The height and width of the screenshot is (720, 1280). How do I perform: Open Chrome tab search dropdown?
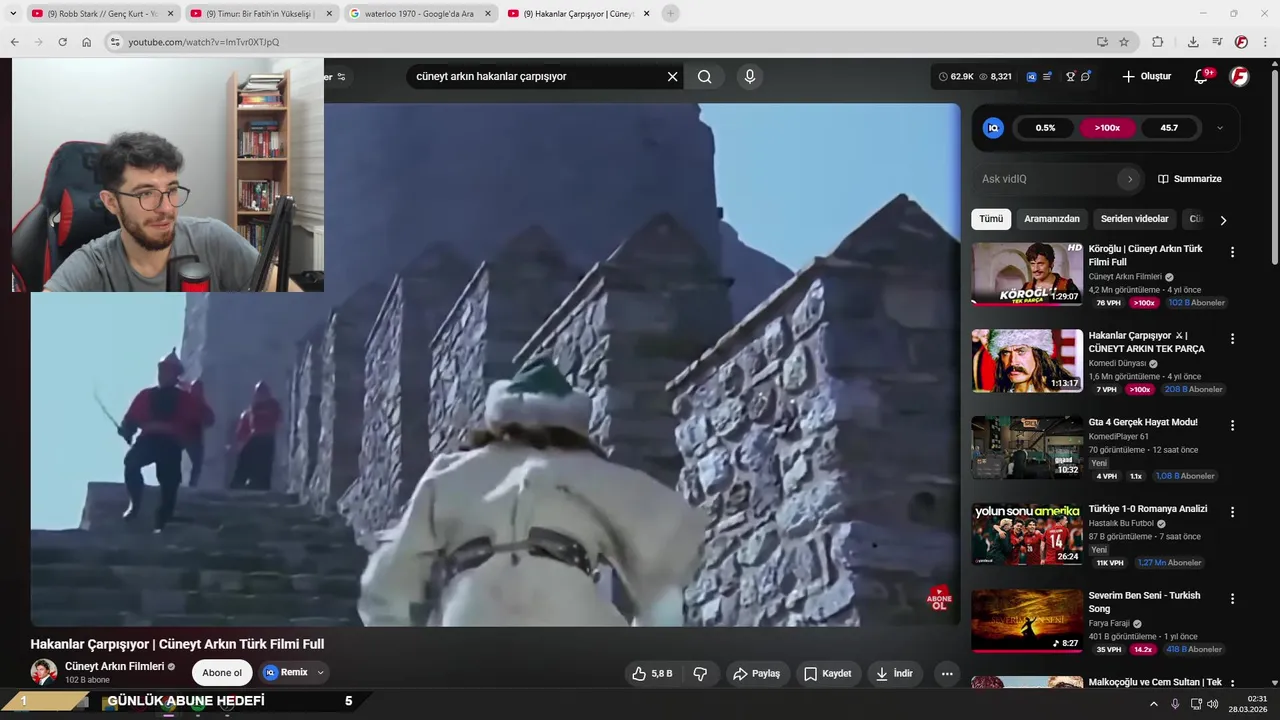[13, 13]
